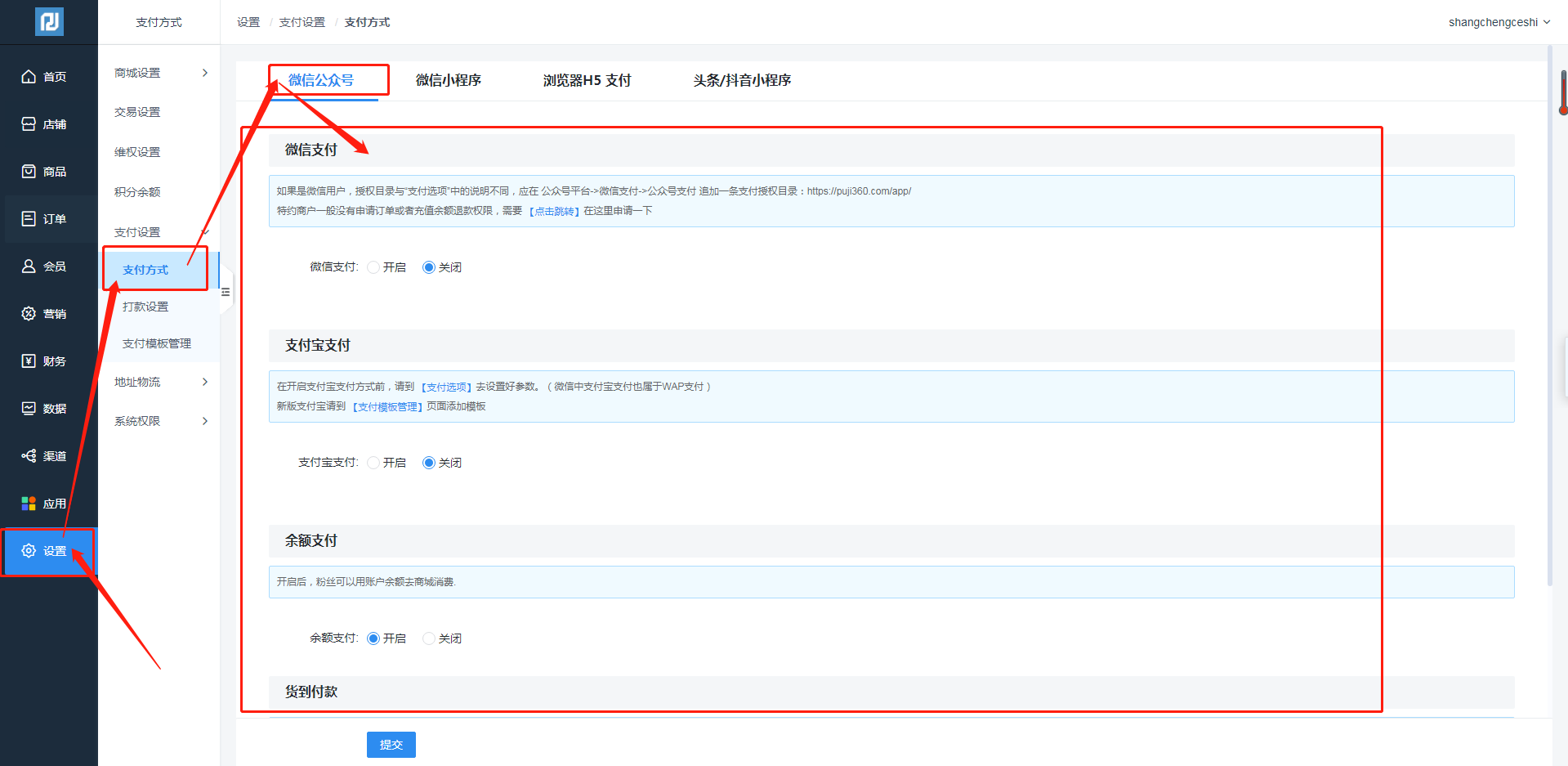Switch to the 微信公众号 tab
The image size is (1568, 766).
(321, 80)
